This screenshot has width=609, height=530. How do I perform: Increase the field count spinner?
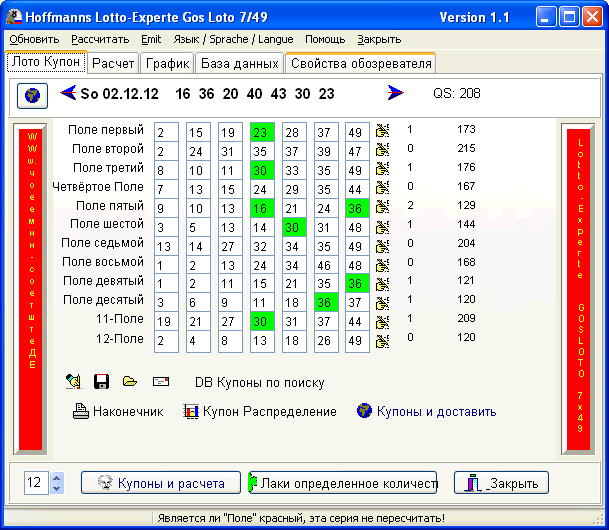57,478
